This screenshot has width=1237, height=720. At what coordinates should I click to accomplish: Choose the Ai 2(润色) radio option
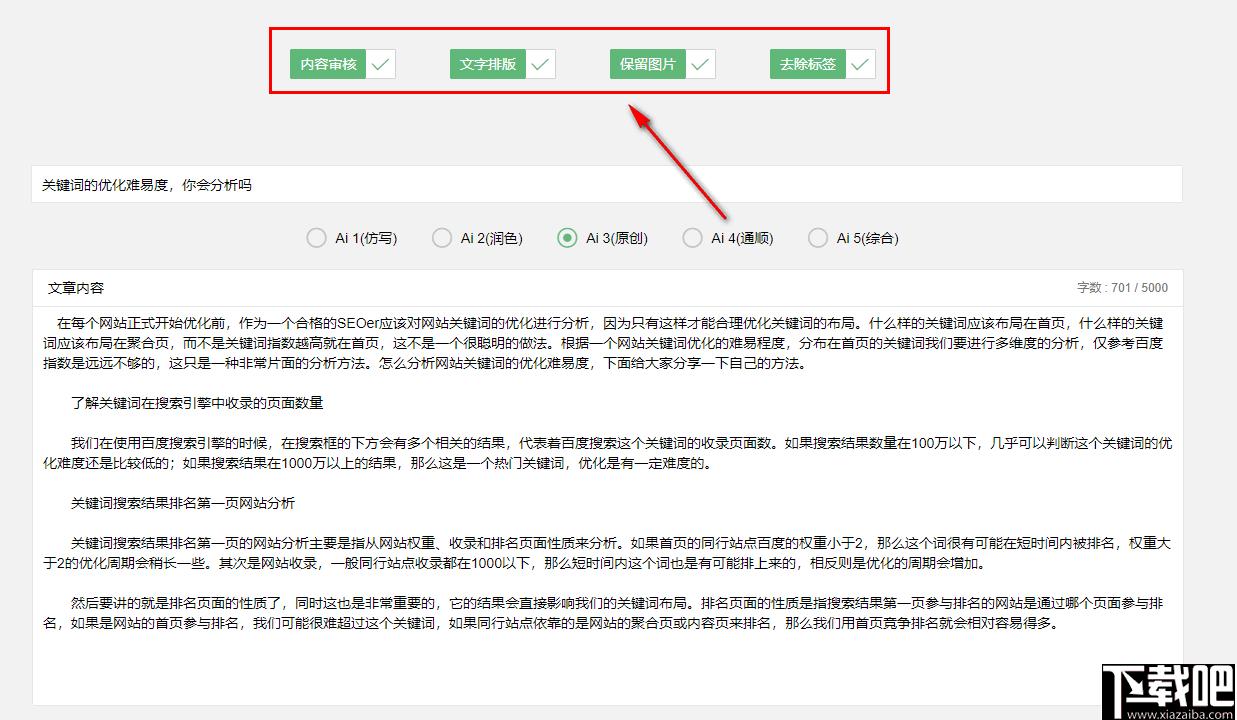pyautogui.click(x=442, y=238)
